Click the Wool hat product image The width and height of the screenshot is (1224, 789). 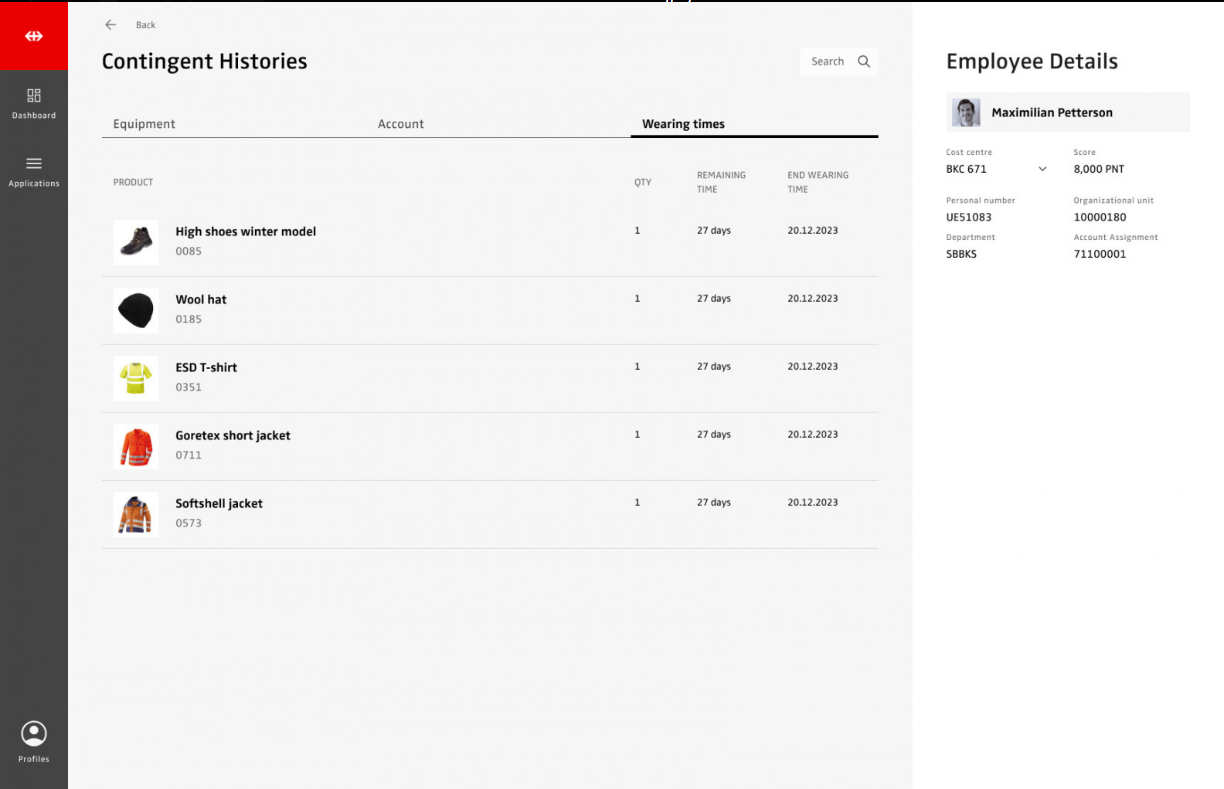point(136,310)
